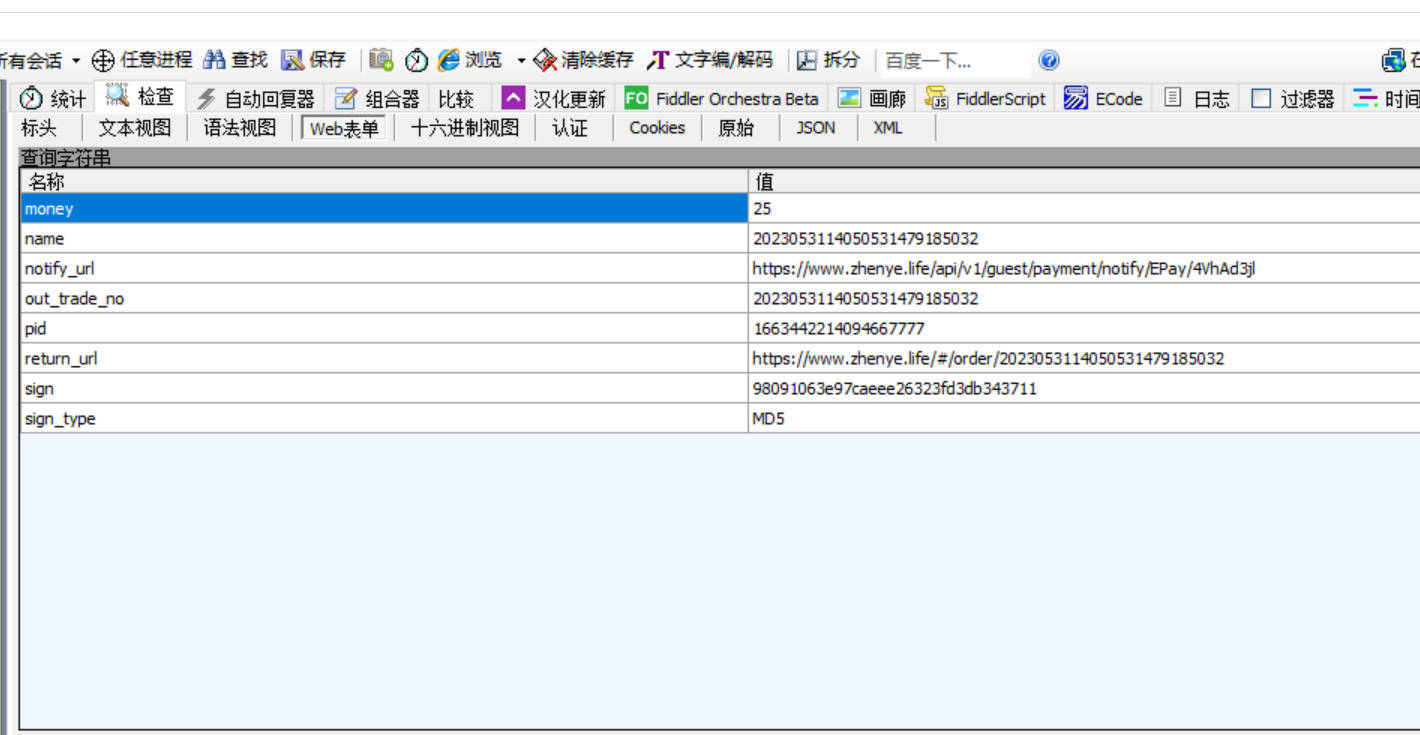Open the AutoResponder (自动回复器) tab
Image resolution: width=1420 pixels, height=735 pixels.
[x=255, y=98]
